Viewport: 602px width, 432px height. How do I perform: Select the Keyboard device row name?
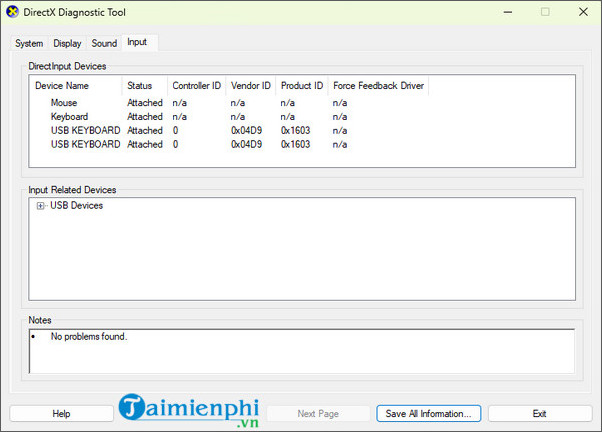69,117
